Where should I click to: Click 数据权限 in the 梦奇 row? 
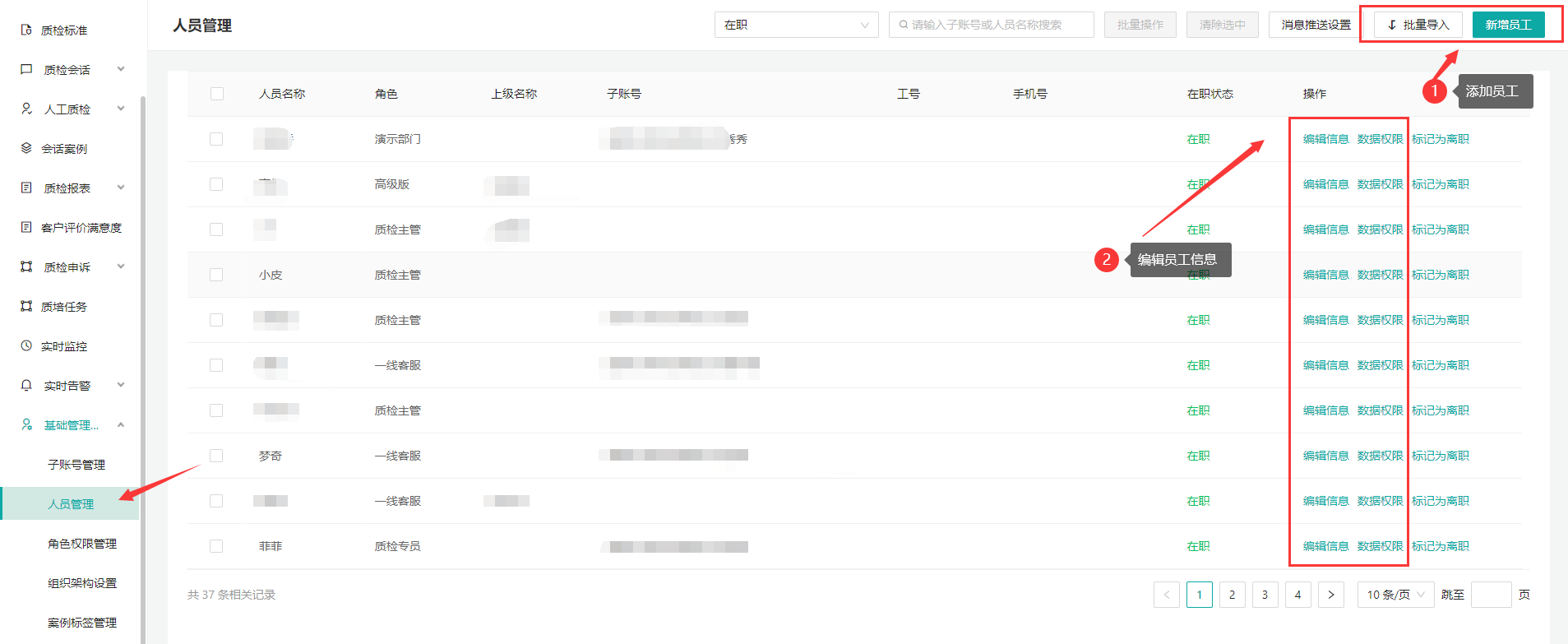tap(1381, 456)
